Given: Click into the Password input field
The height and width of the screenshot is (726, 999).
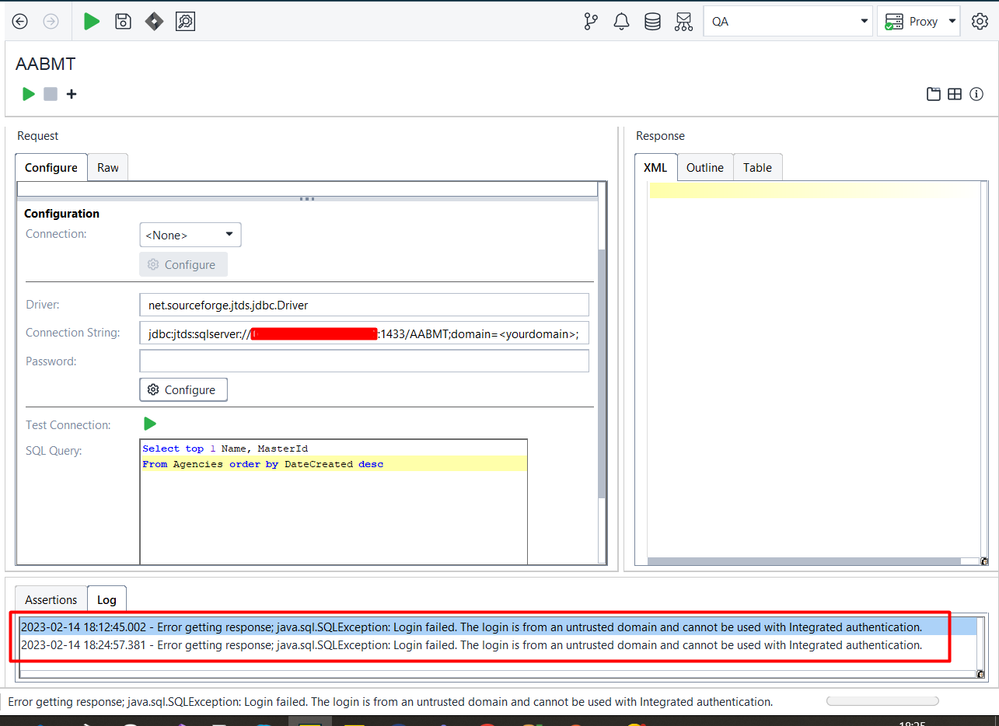Looking at the screenshot, I should tap(364, 361).
